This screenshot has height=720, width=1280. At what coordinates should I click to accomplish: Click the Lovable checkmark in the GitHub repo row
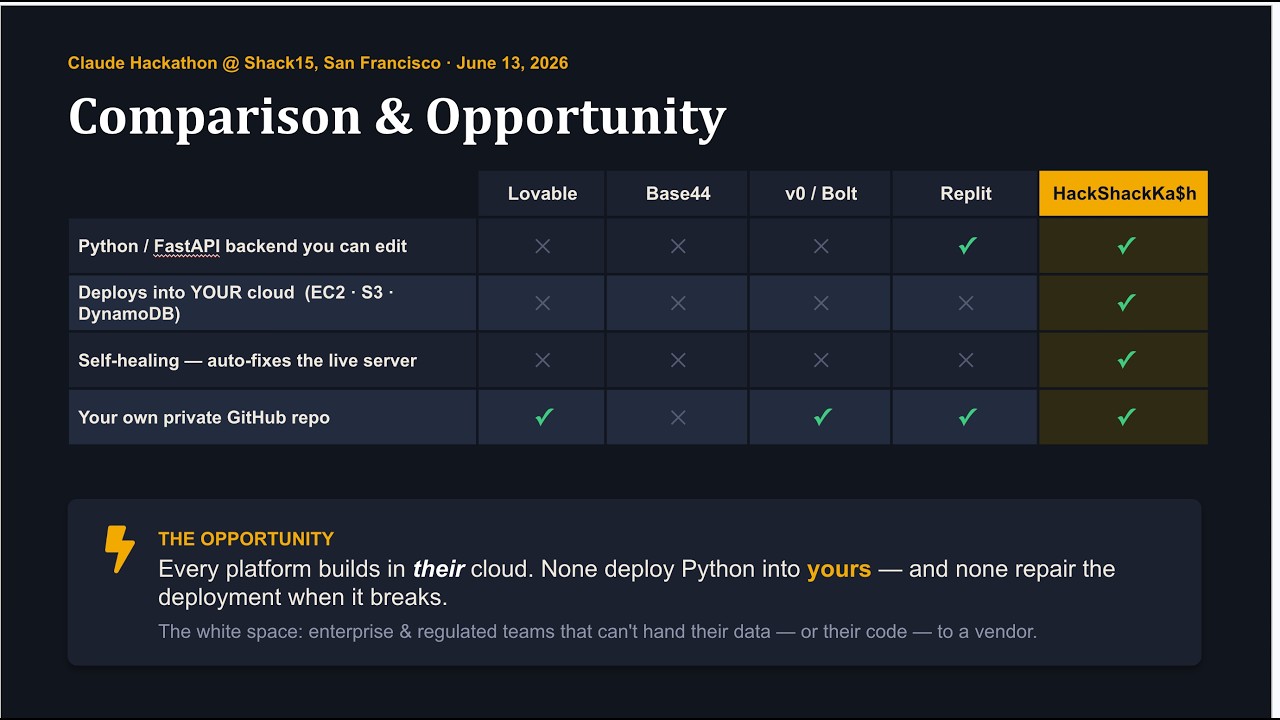tap(543, 417)
